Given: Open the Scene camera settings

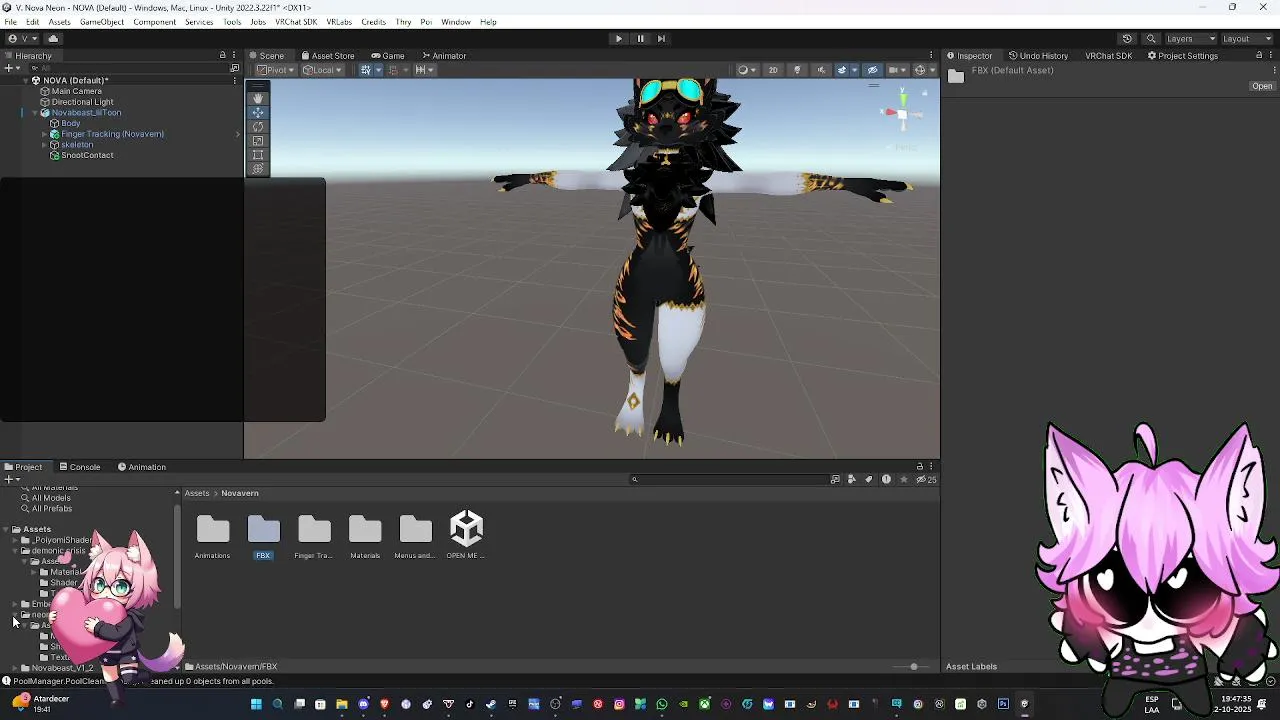Looking at the screenshot, I should pos(896,70).
